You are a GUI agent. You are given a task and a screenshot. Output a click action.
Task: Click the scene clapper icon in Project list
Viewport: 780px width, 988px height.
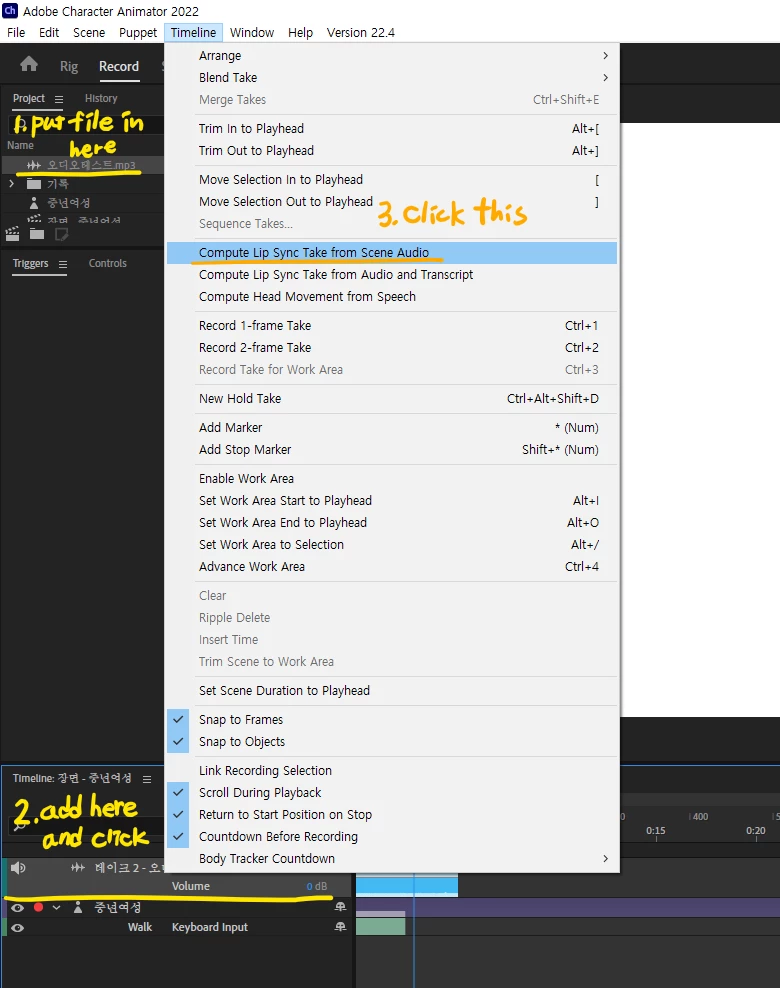34,219
